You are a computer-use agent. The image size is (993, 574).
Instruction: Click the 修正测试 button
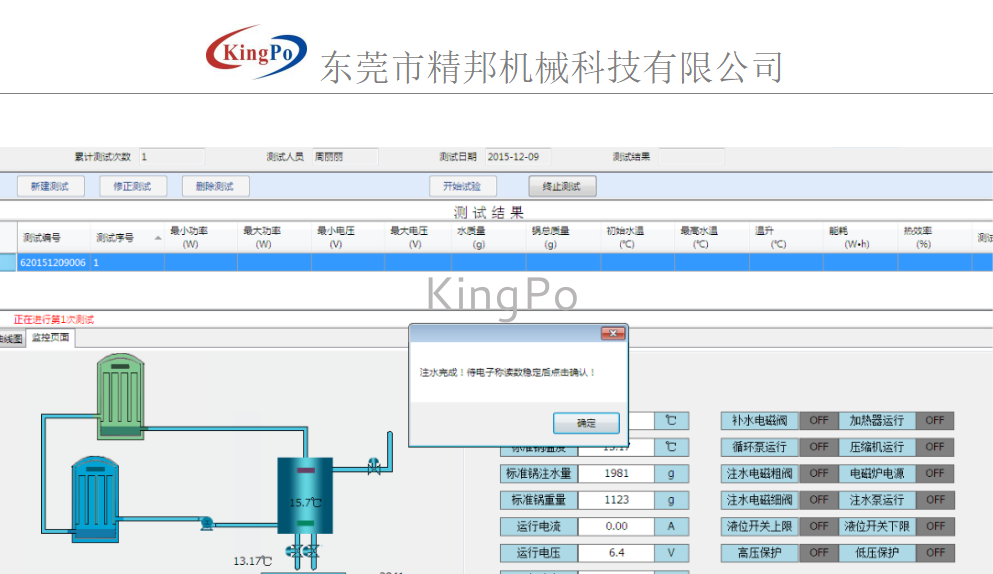point(132,186)
